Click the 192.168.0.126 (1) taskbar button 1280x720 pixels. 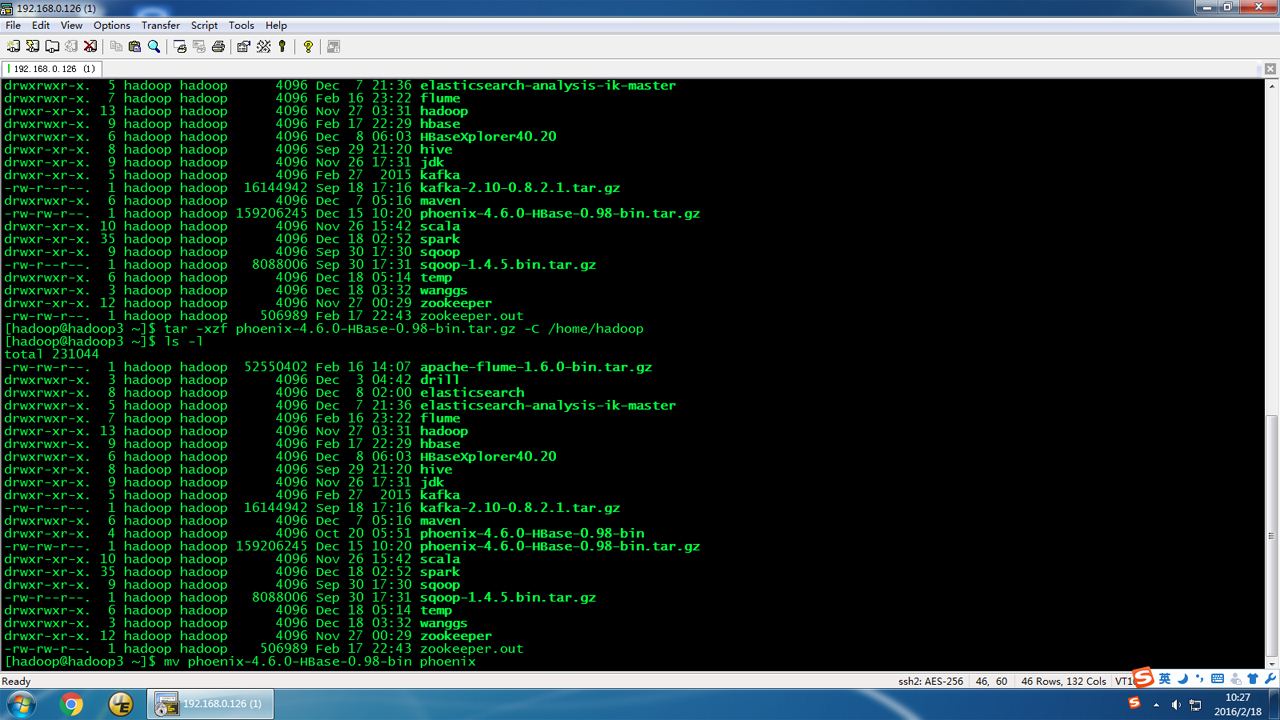(x=209, y=704)
